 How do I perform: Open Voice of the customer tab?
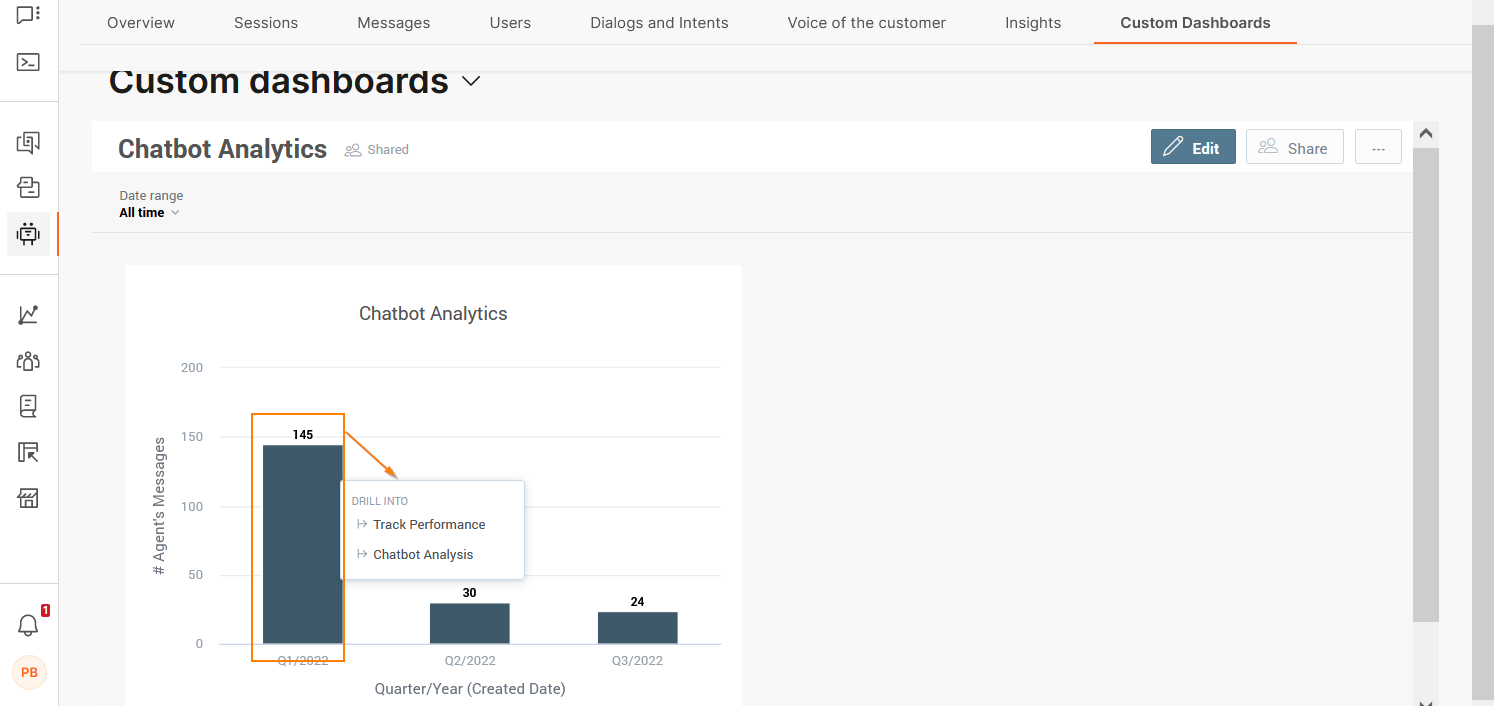coord(866,22)
